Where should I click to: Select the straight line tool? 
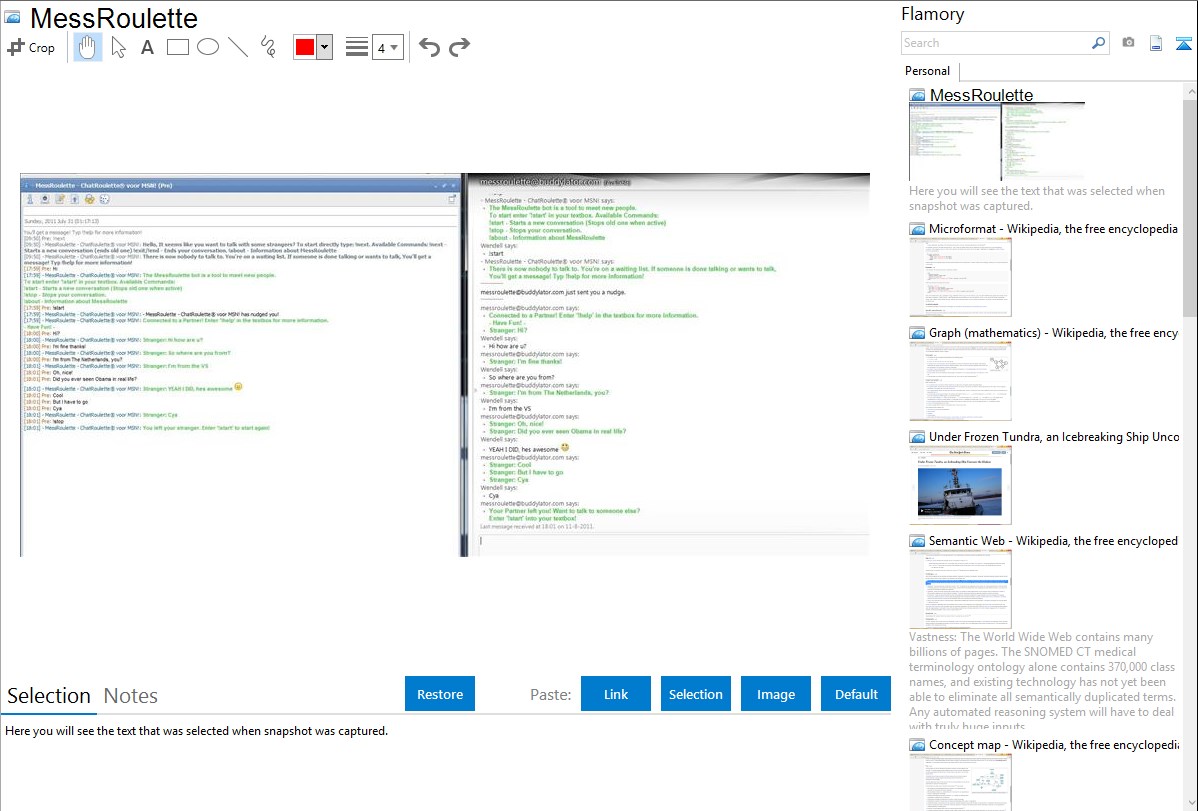pyautogui.click(x=238, y=47)
